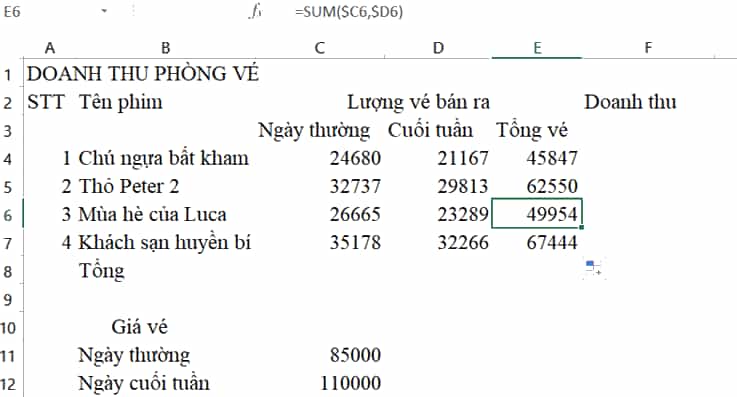The width and height of the screenshot is (737, 397).
Task: Click STT number 3 in row 6
Action: tap(66, 215)
